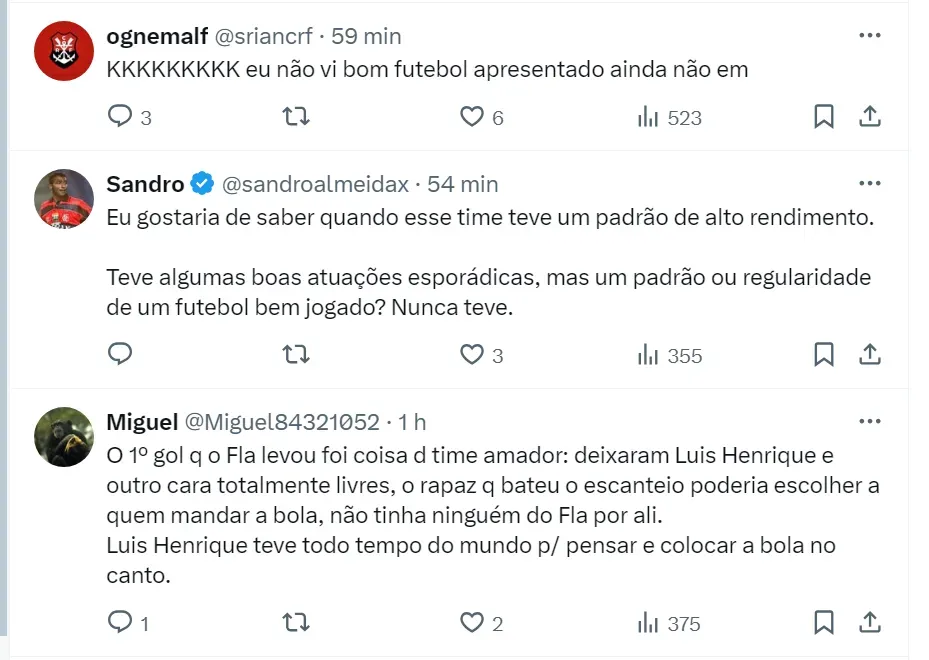Reply to Miguel's tweet
This screenshot has height=660, width=929.
(120, 623)
